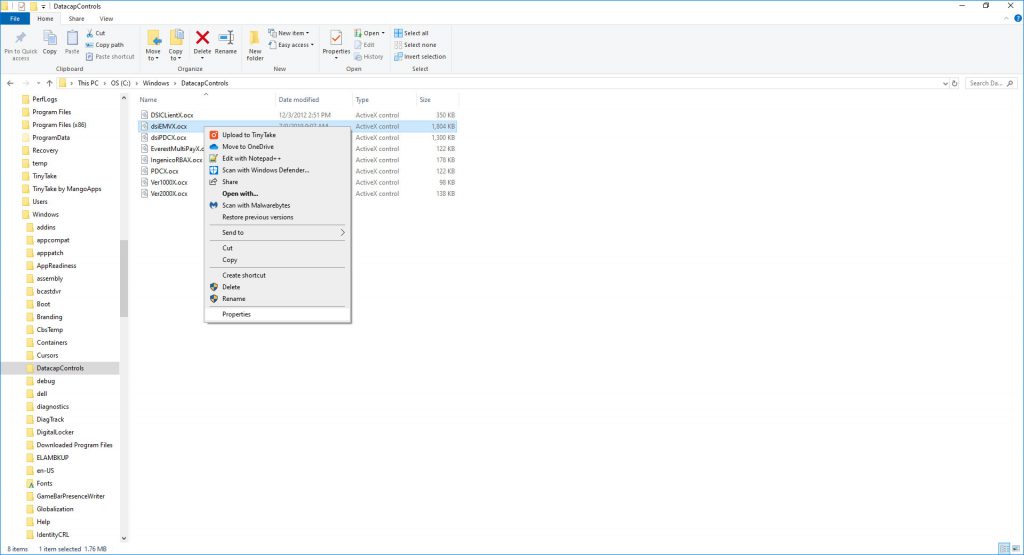Select the Fonts folder in tree
The width and height of the screenshot is (1024, 555).
[44, 484]
